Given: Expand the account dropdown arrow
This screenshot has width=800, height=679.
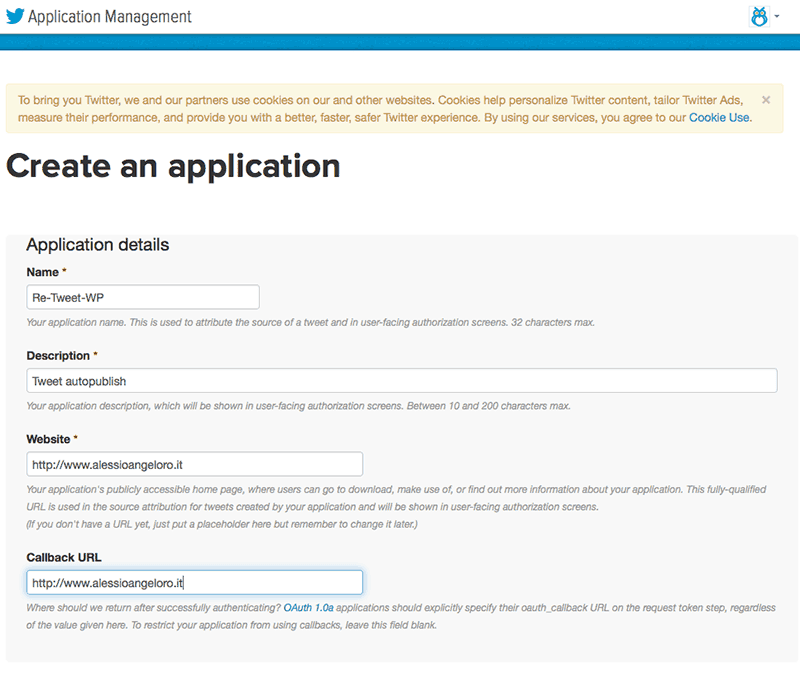Looking at the screenshot, I should coord(777,16).
